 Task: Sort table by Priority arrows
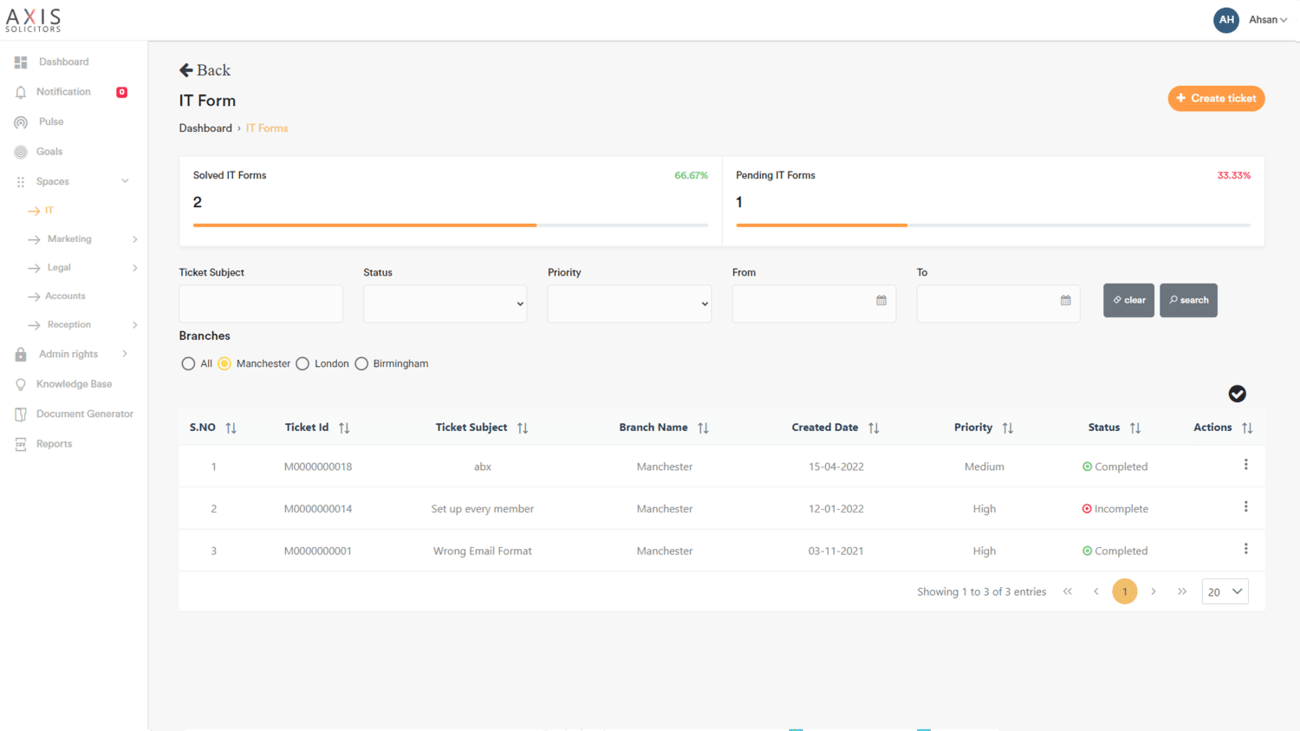[1008, 428]
